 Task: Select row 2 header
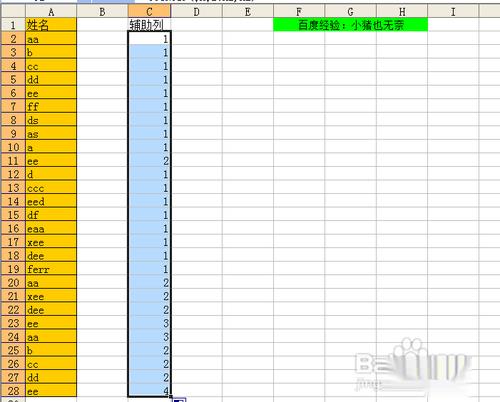[13, 39]
